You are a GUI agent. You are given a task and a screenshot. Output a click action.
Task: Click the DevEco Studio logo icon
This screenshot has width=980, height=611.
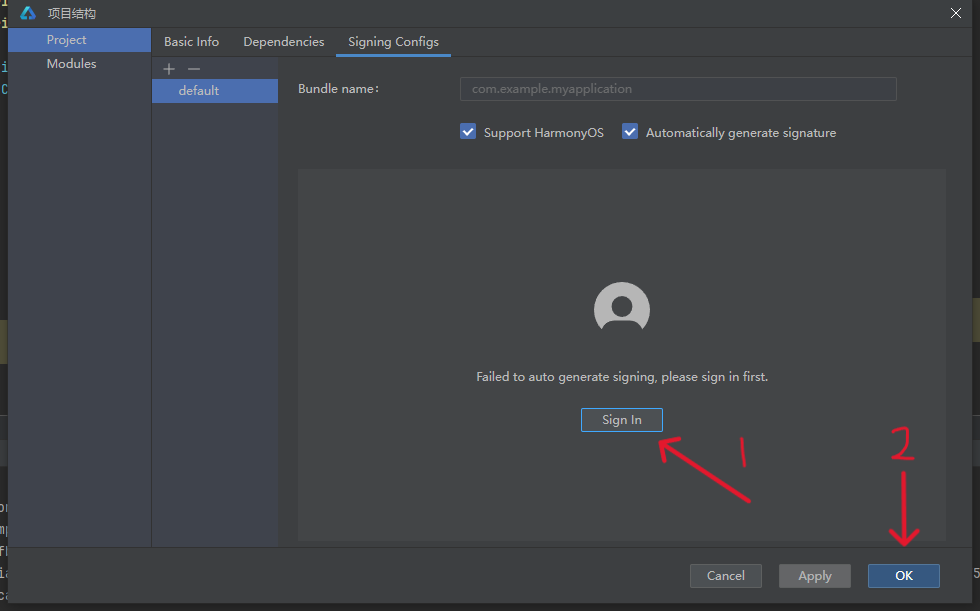tap(28, 13)
